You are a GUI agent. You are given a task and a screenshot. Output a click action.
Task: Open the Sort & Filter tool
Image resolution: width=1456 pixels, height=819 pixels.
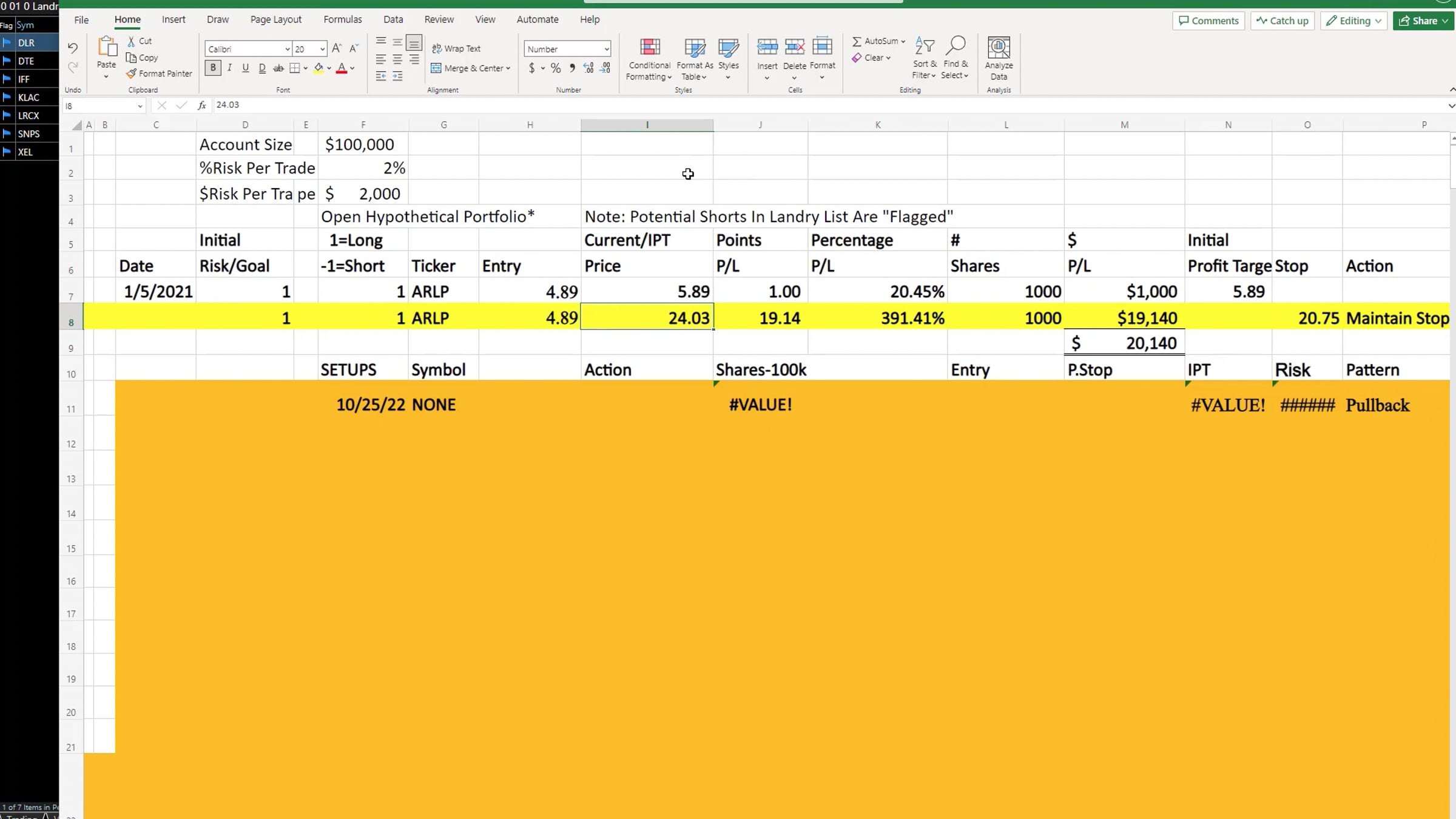click(x=925, y=58)
